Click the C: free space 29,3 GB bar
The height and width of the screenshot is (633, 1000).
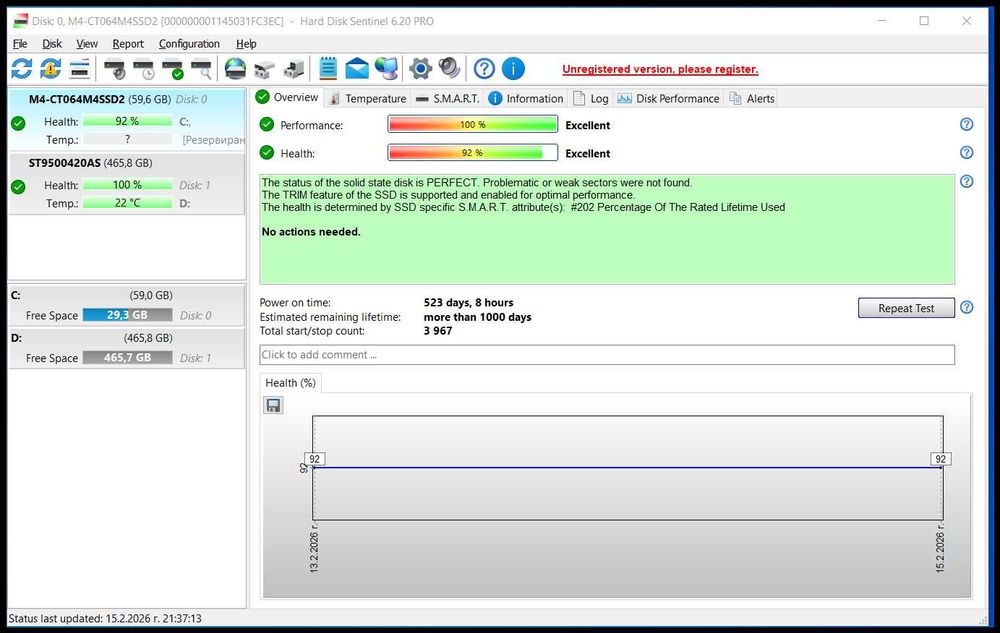tap(128, 315)
